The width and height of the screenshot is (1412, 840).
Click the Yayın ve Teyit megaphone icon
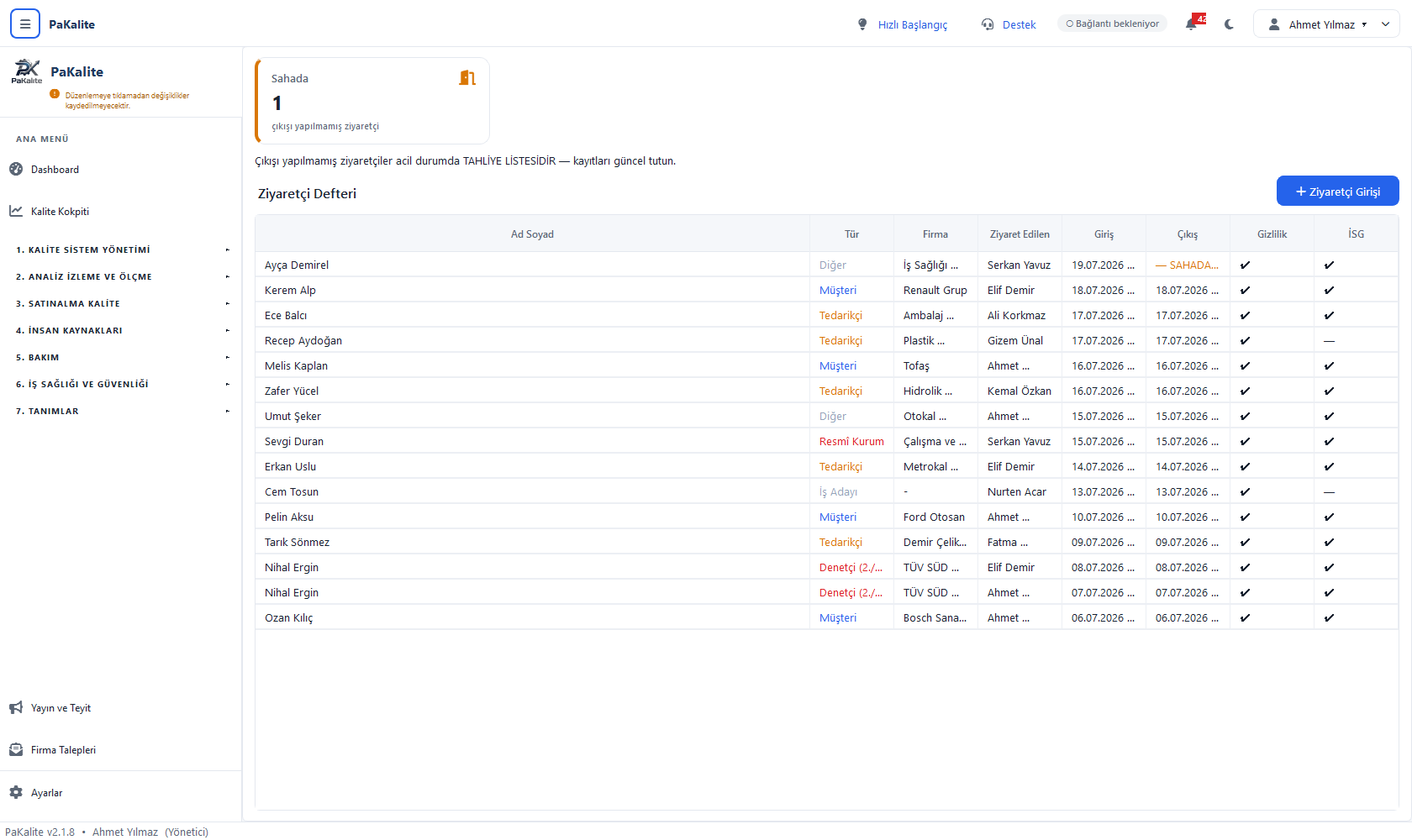[x=16, y=708]
